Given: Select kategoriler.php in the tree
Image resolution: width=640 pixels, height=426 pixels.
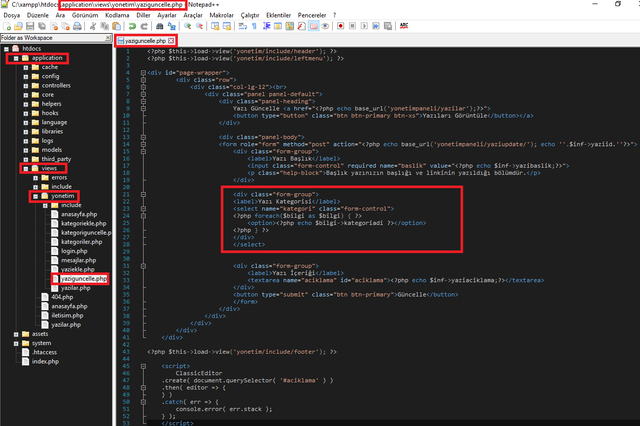Looking at the screenshot, I should [82, 242].
